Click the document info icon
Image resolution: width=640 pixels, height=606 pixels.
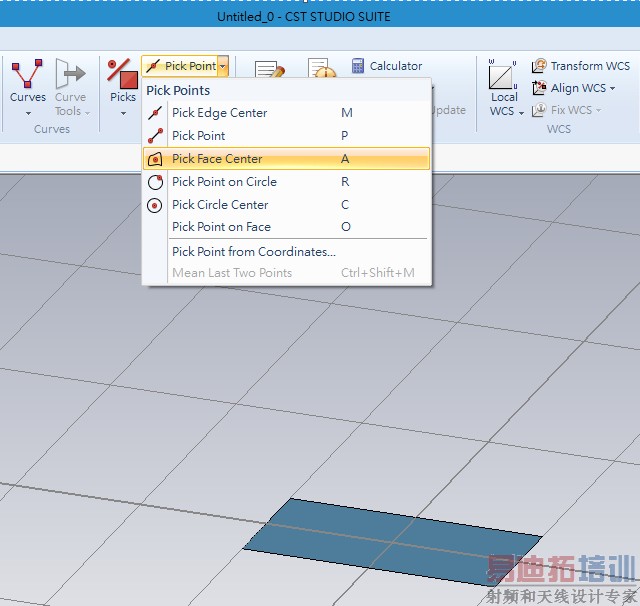[322, 68]
